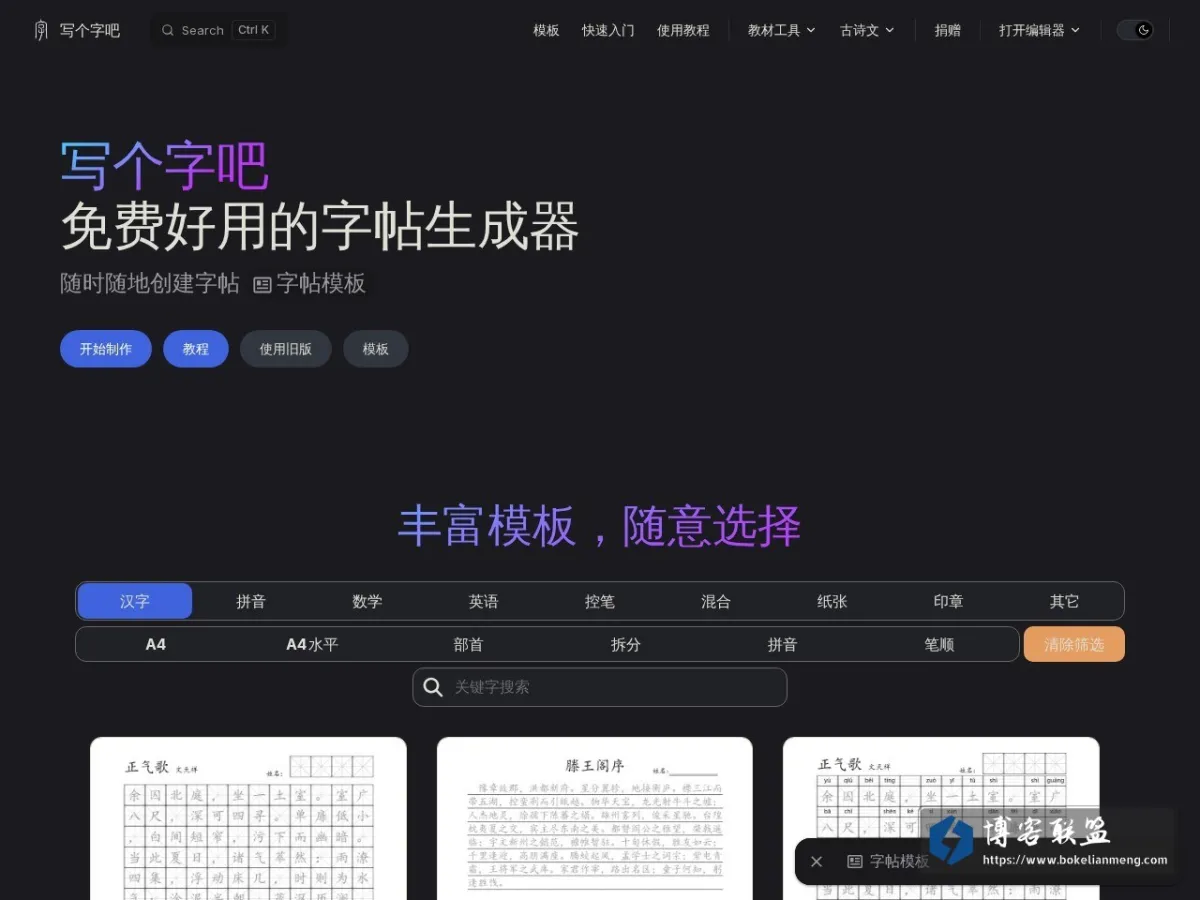Select the 其它 category tab
Viewport: 1200px width, 900px height.
point(1064,601)
